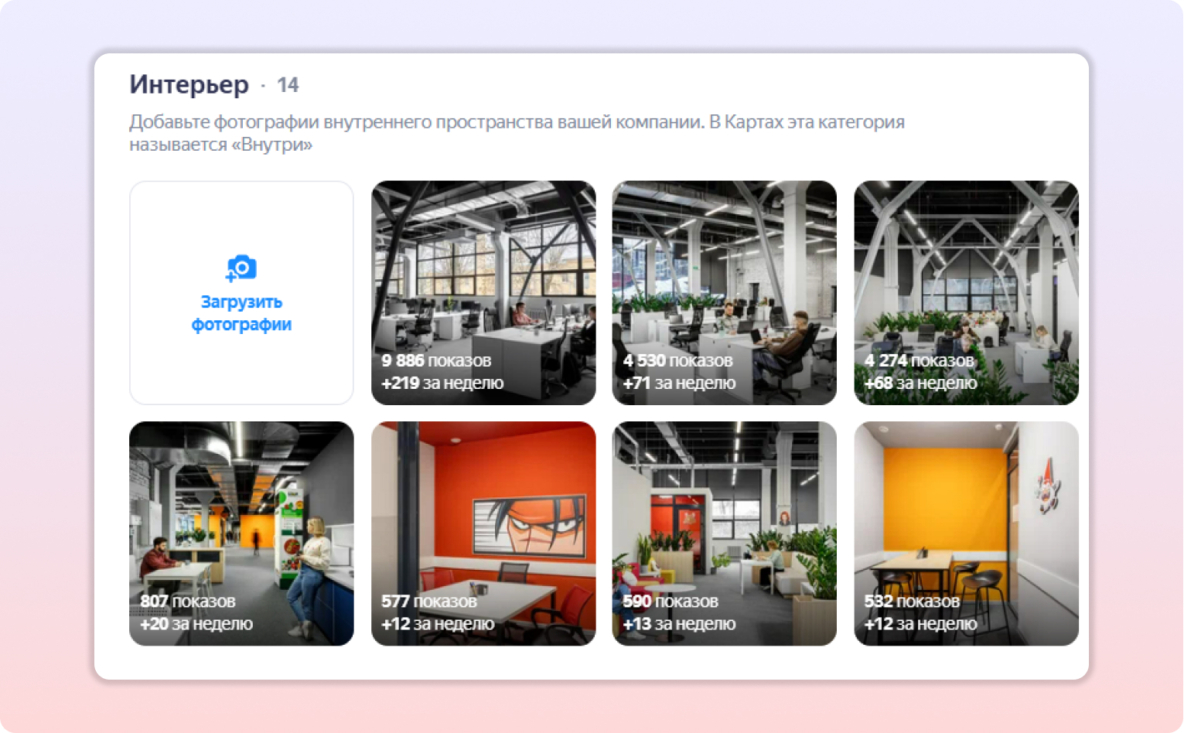Click the camera upload icon
Image resolution: width=1184 pixels, height=733 pixels.
(241, 268)
